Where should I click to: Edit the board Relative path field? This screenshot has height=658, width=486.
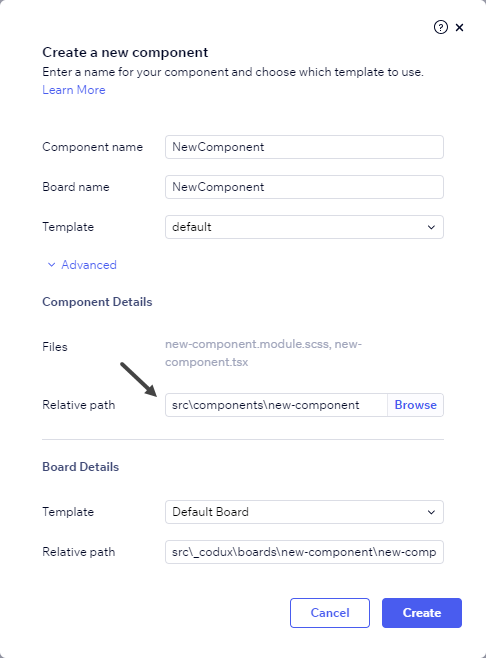click(304, 552)
